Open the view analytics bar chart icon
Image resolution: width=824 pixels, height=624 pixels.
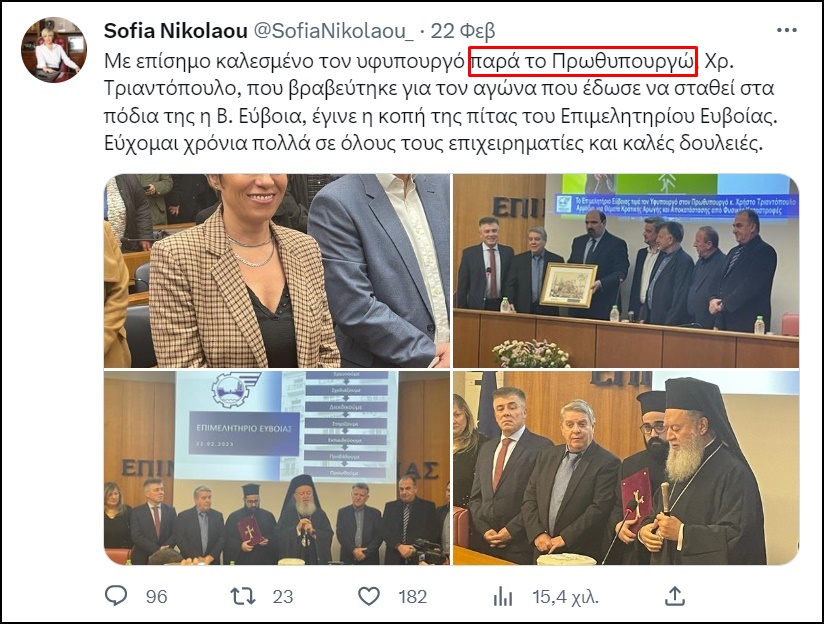click(x=503, y=596)
